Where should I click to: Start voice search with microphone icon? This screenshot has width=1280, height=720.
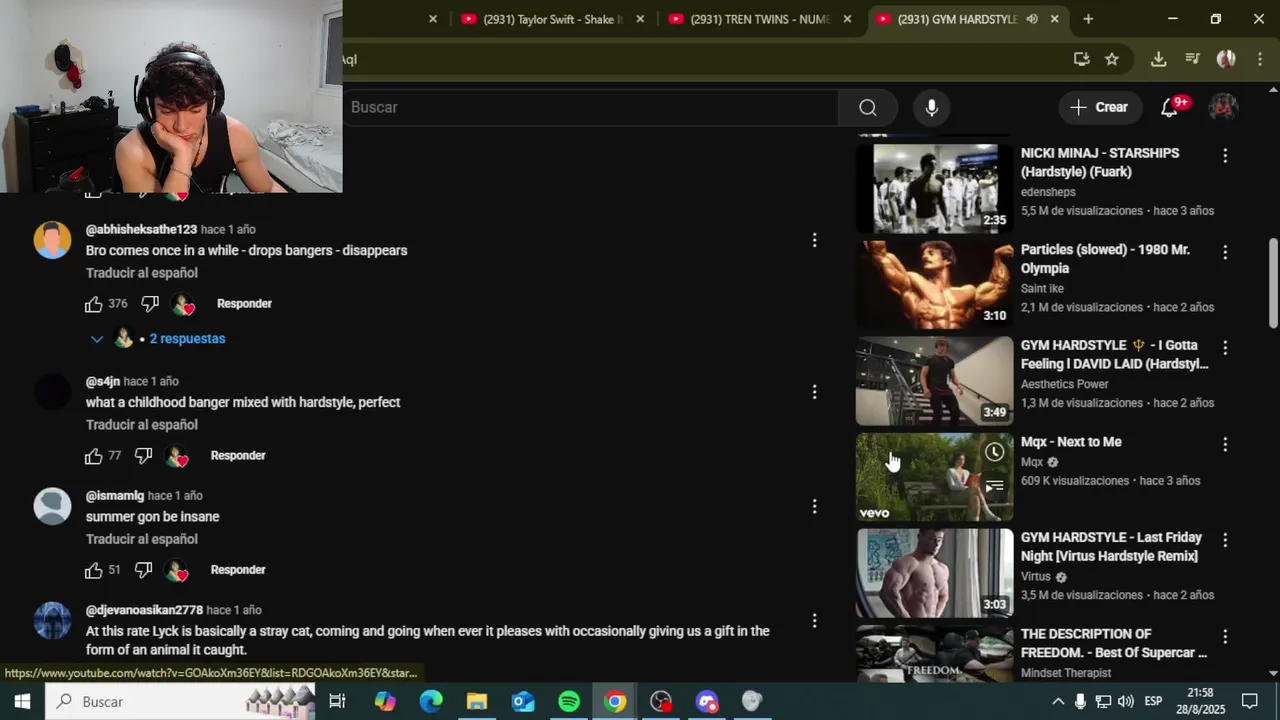point(932,107)
